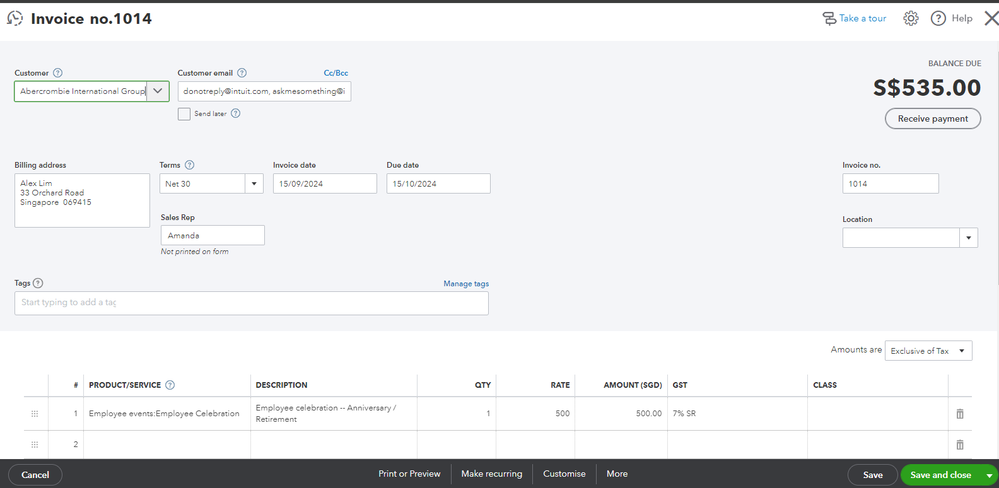Click the Billing address text box
The height and width of the screenshot is (488, 999).
[82, 201]
